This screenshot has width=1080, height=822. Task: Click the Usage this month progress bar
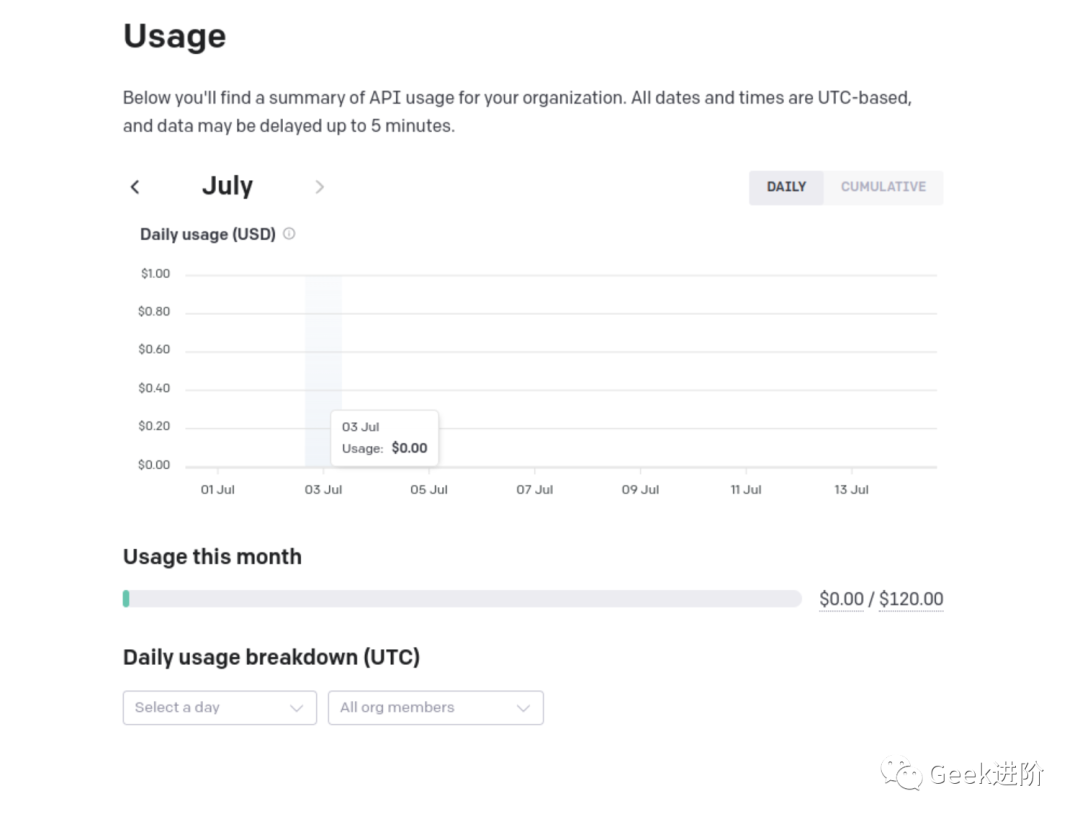(x=462, y=599)
